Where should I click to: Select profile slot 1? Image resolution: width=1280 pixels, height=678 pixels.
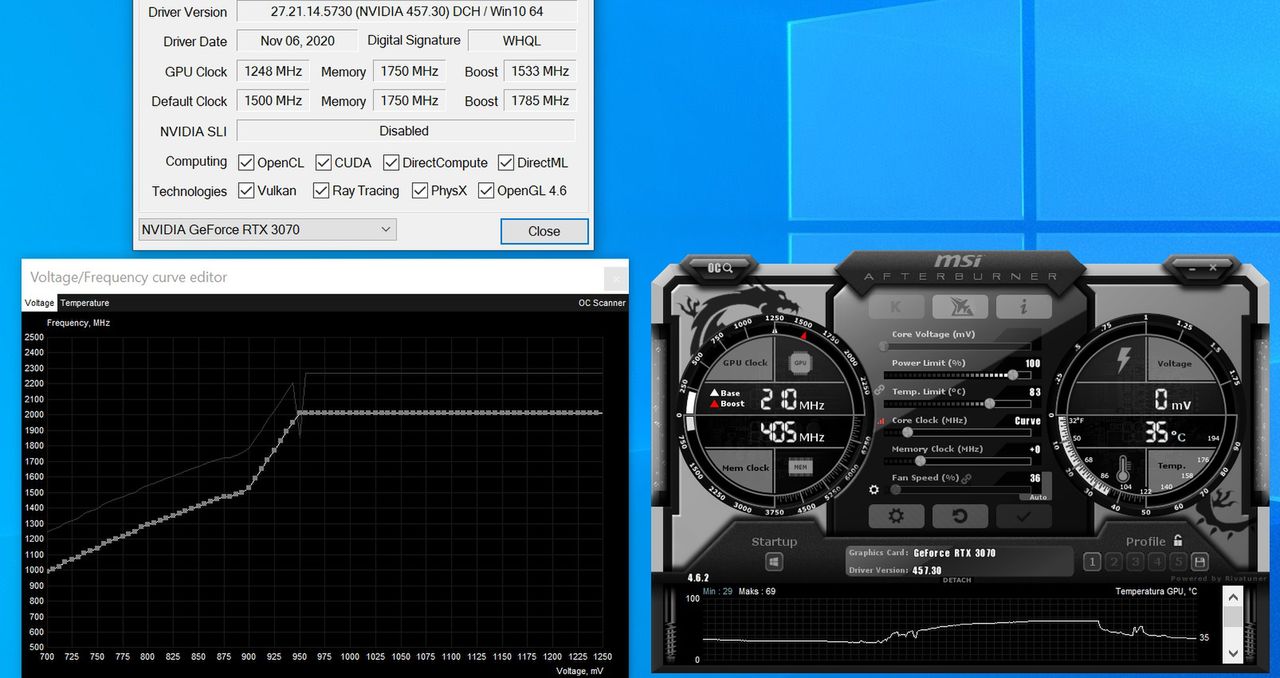pos(1092,562)
